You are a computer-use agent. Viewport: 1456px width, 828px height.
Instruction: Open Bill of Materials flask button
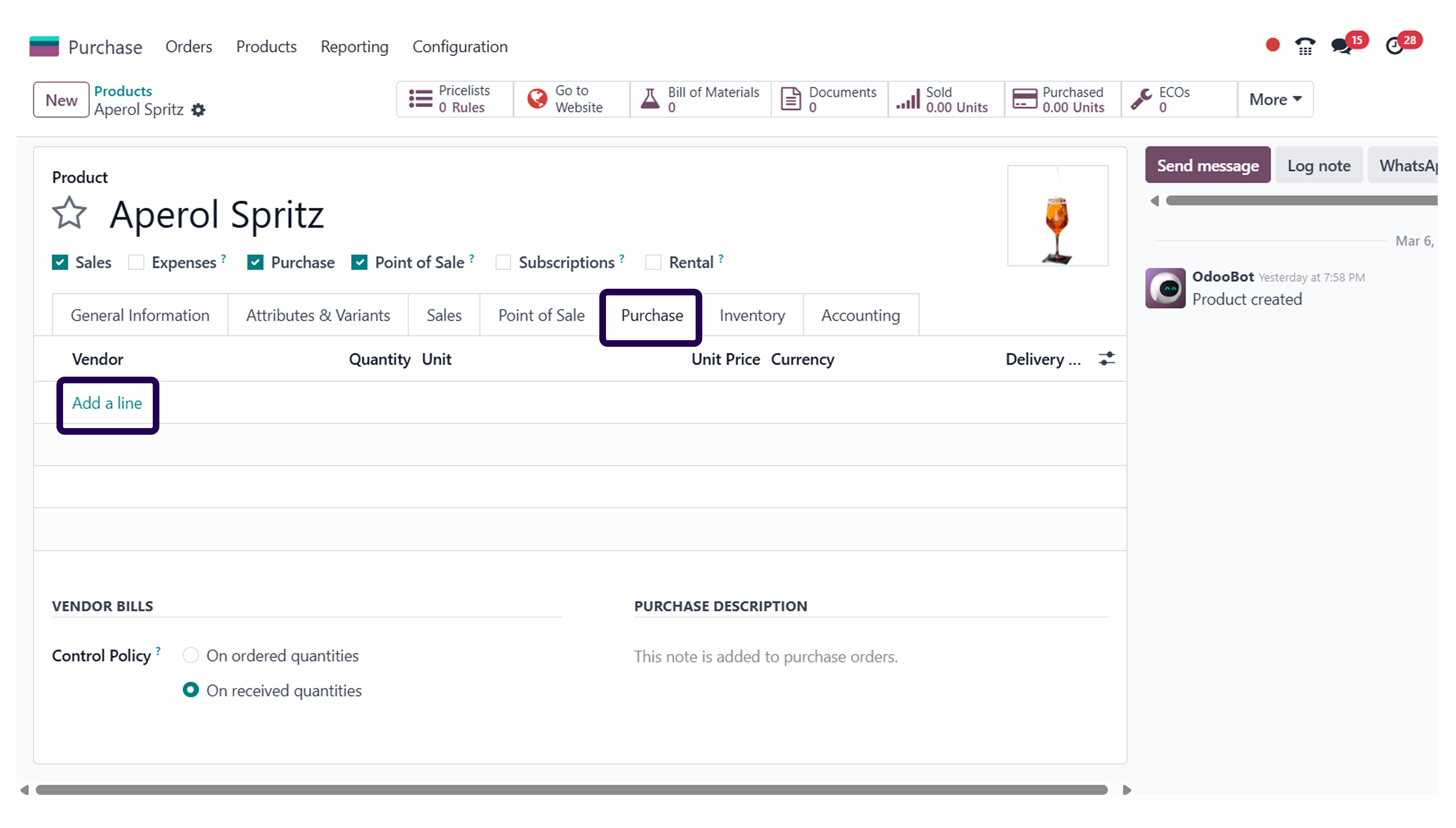click(x=701, y=100)
